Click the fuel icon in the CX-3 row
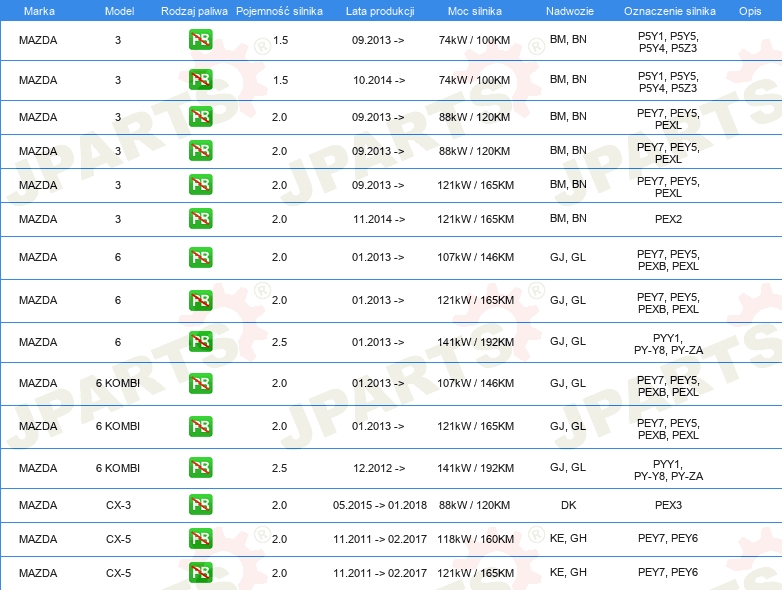The width and height of the screenshot is (782, 590). [x=200, y=504]
